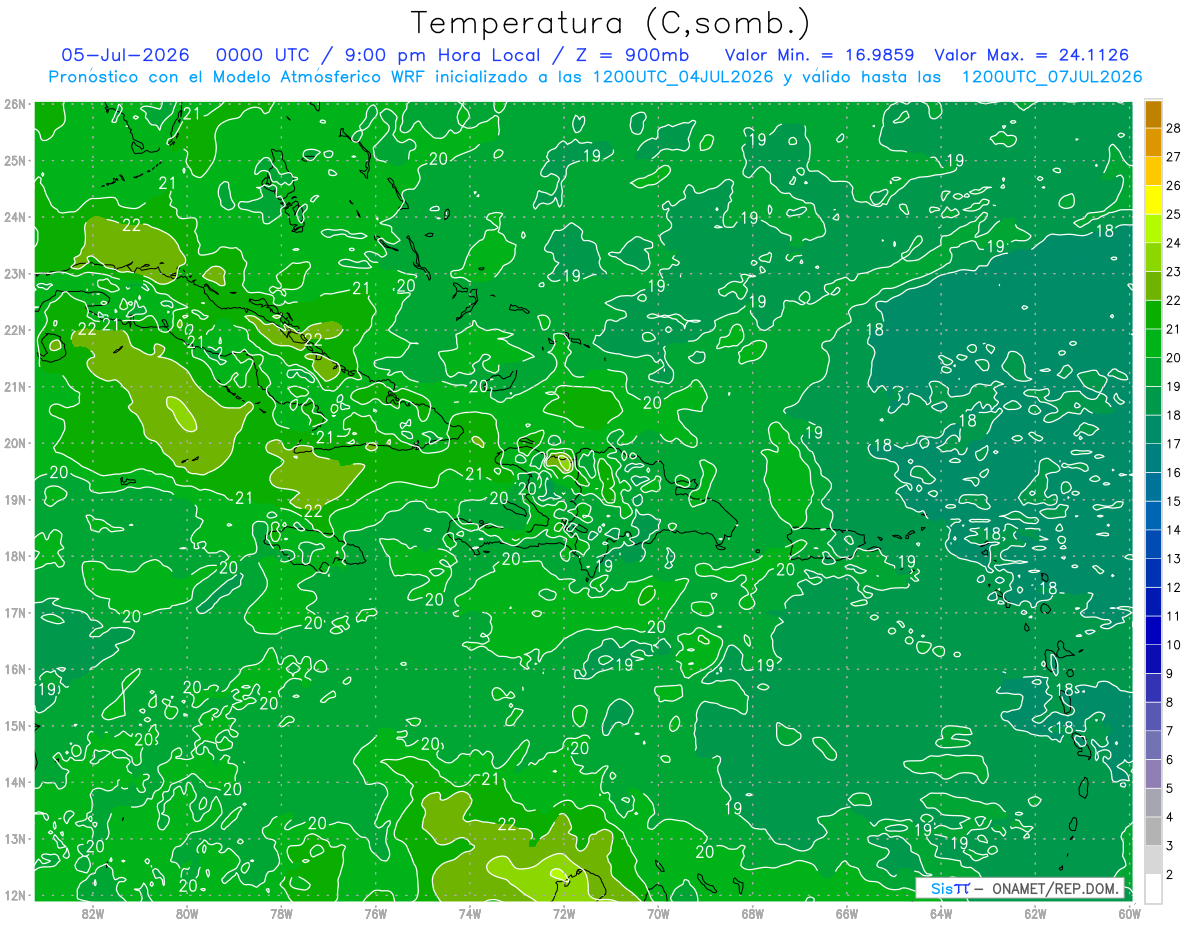Click the 'SisPI' logo text
1200x927 pixels.
[x=949, y=888]
